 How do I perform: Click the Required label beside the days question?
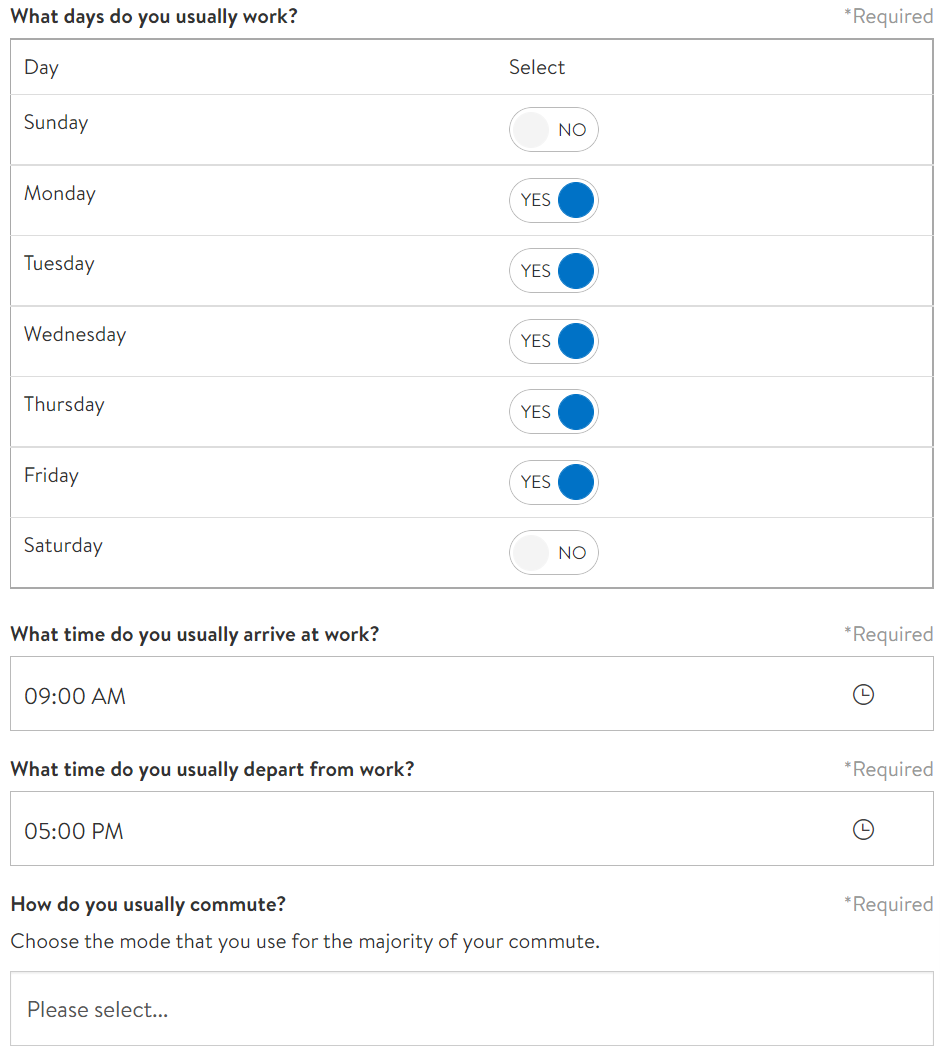[x=888, y=16]
